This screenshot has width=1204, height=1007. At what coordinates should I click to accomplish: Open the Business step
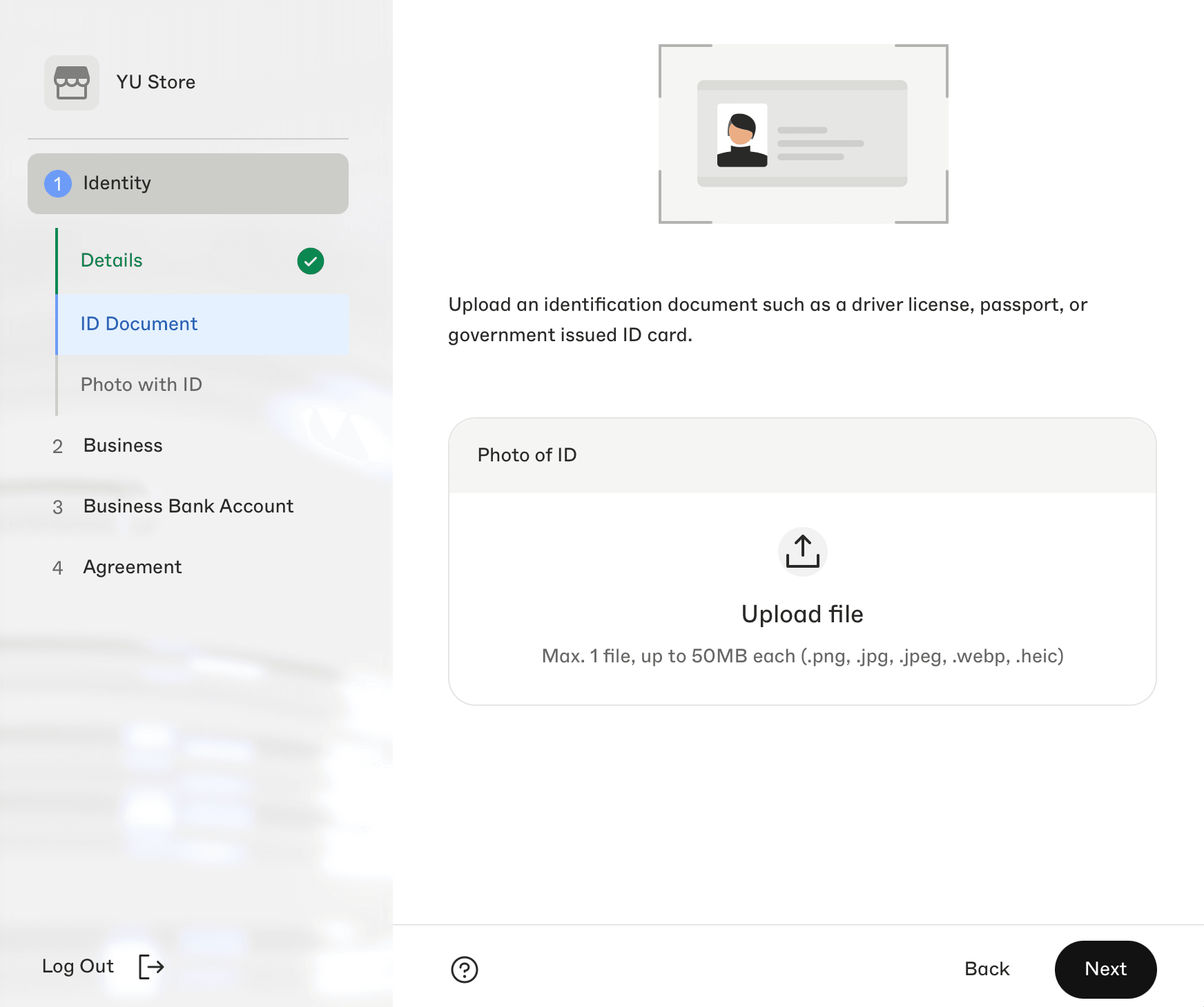click(x=188, y=446)
